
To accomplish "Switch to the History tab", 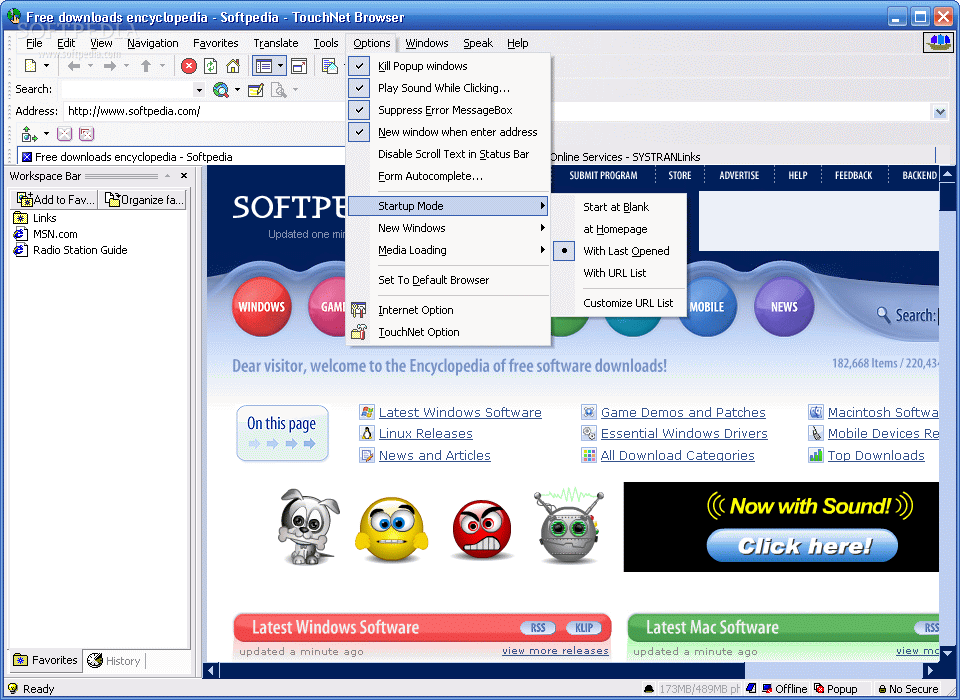I will tap(114, 661).
